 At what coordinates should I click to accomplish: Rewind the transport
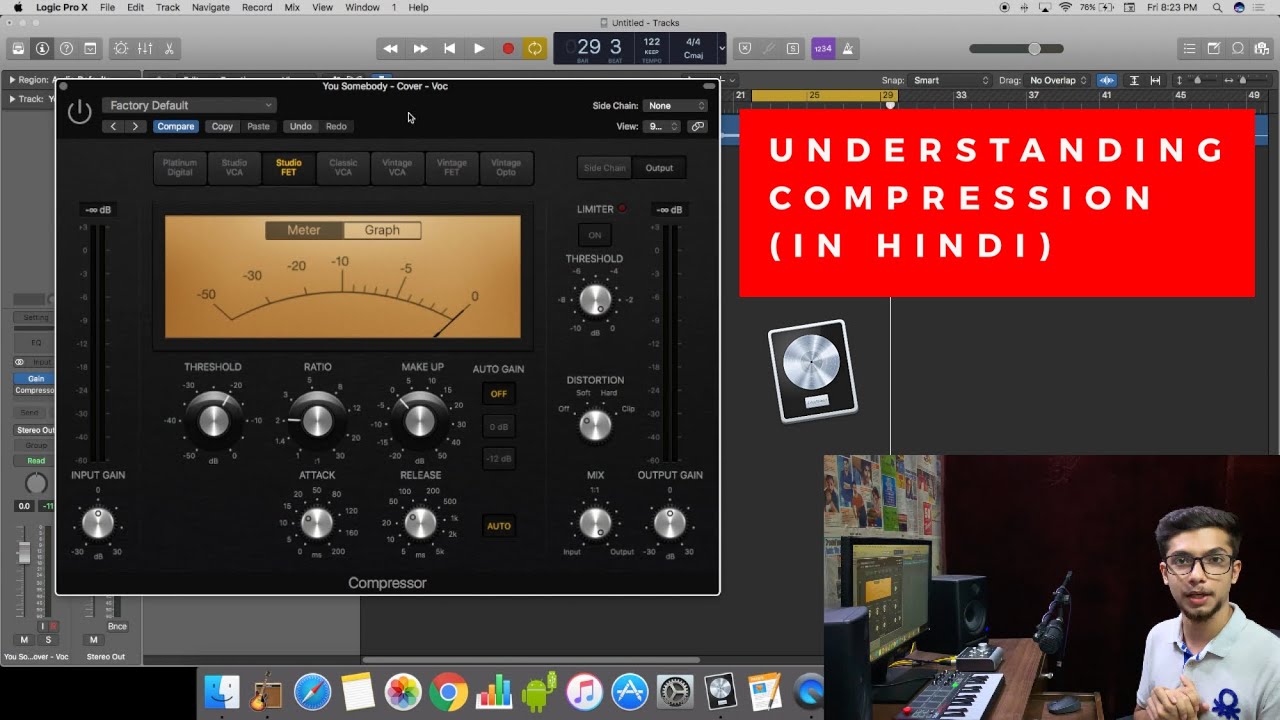(x=391, y=48)
